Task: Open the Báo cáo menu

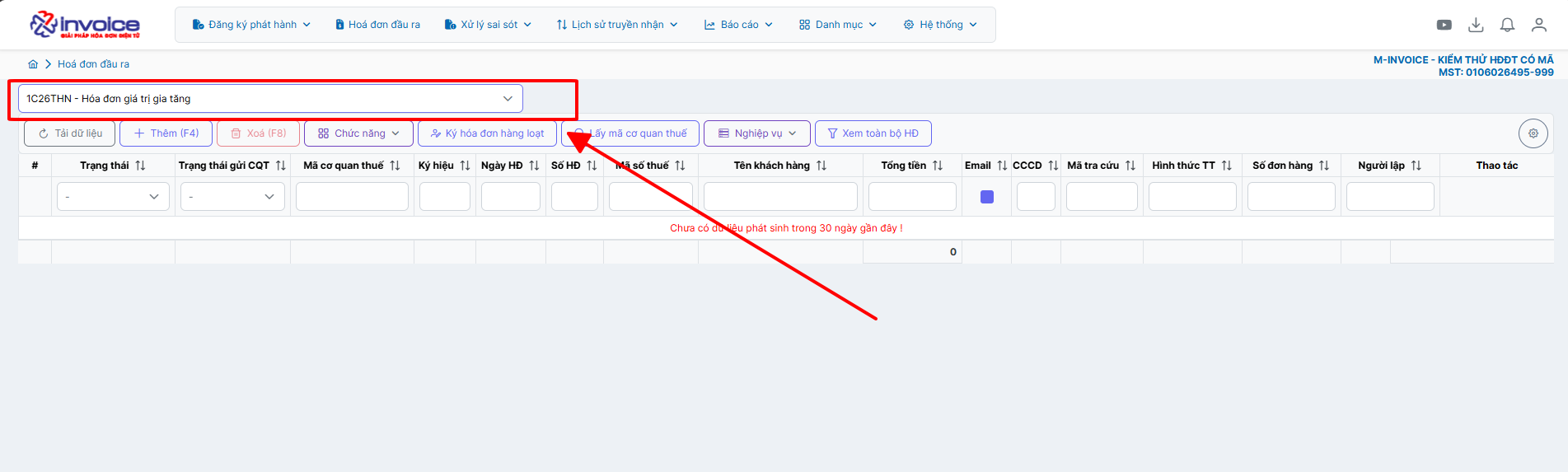Action: pyautogui.click(x=738, y=25)
